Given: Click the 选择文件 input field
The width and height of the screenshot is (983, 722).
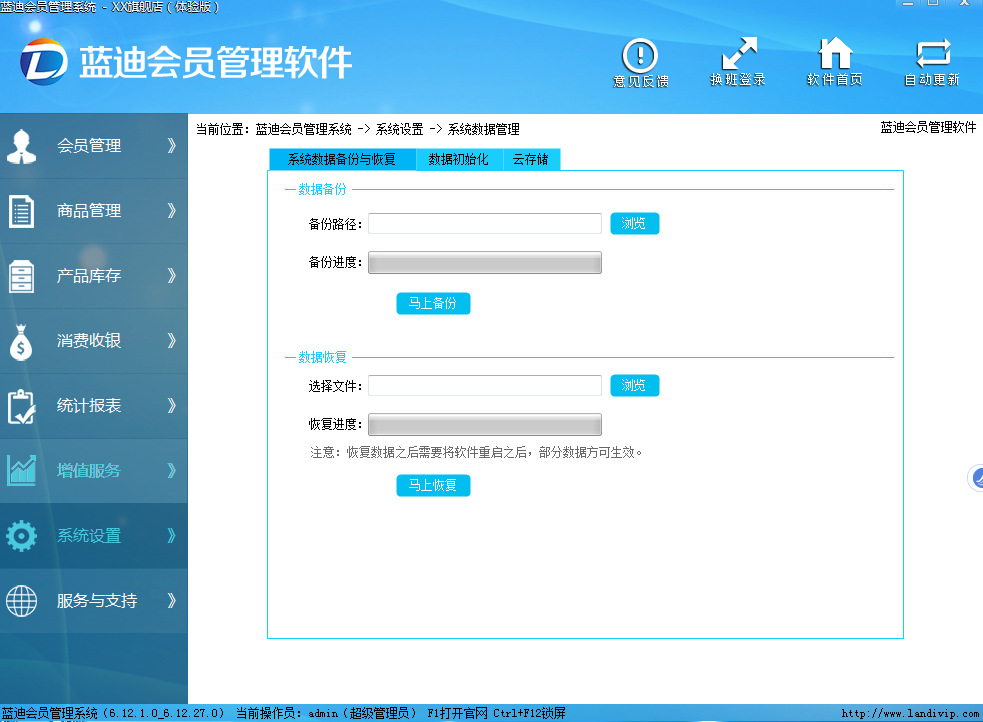Looking at the screenshot, I should pos(485,385).
